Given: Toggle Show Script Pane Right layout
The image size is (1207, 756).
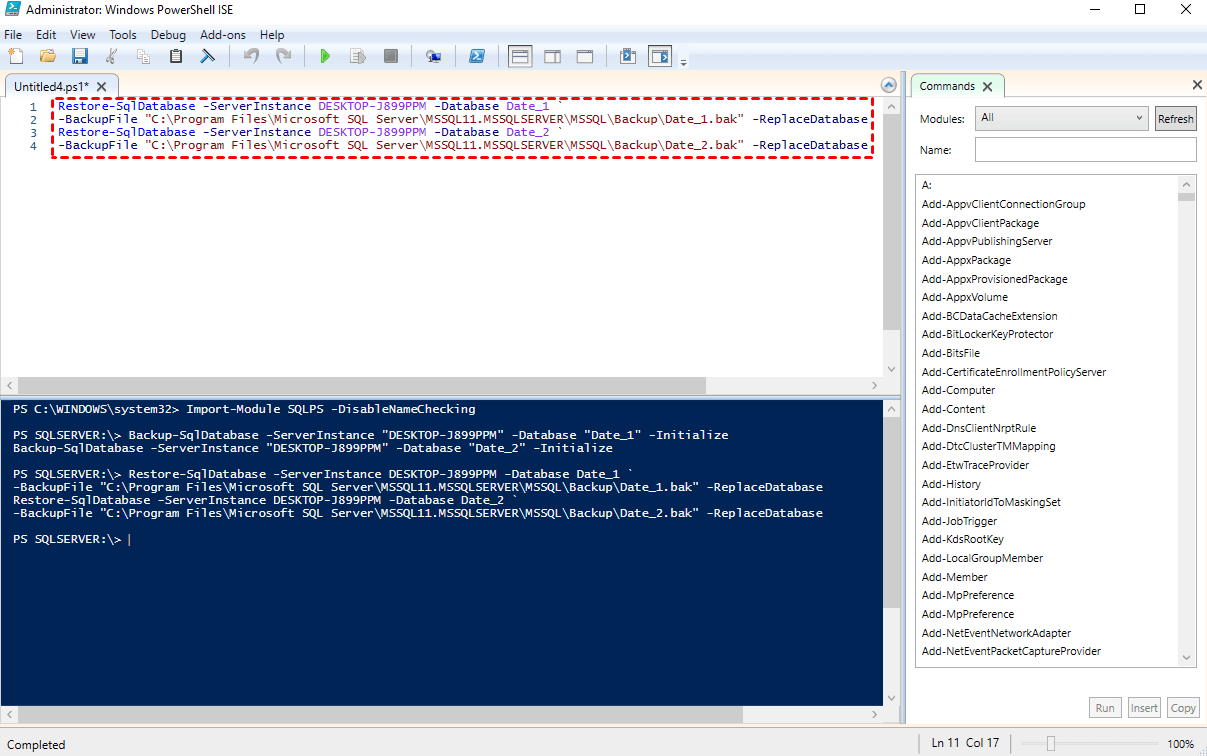Looking at the screenshot, I should click(x=552, y=57).
